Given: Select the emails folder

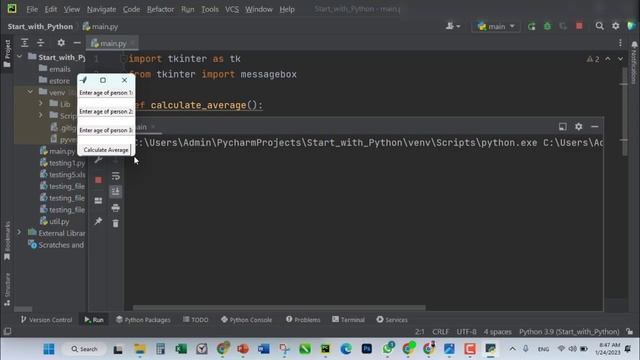Looking at the screenshot, I should pos(55,69).
